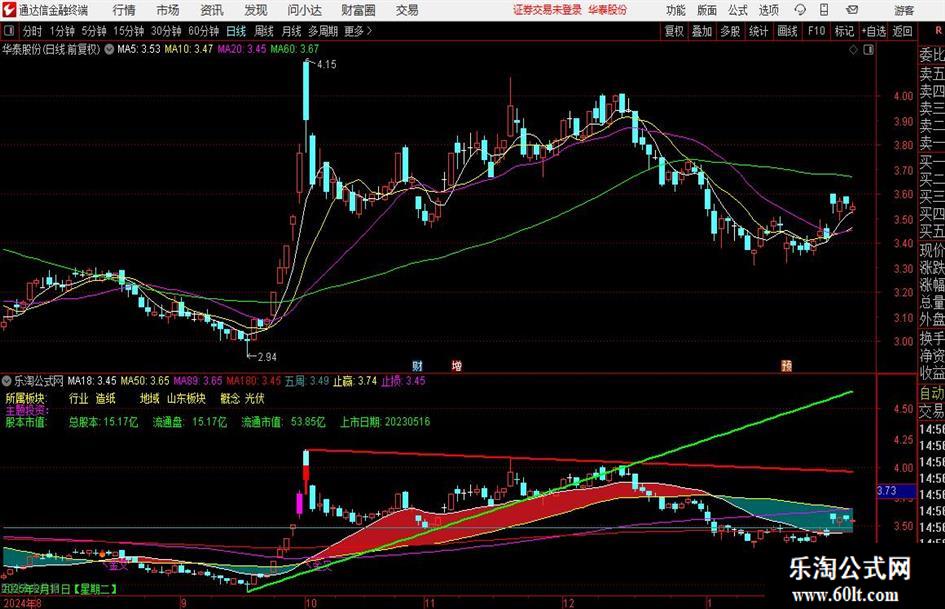Click the MA60: 3.67 indicator value
Viewport: 945px width, 609px height.
[295, 49]
